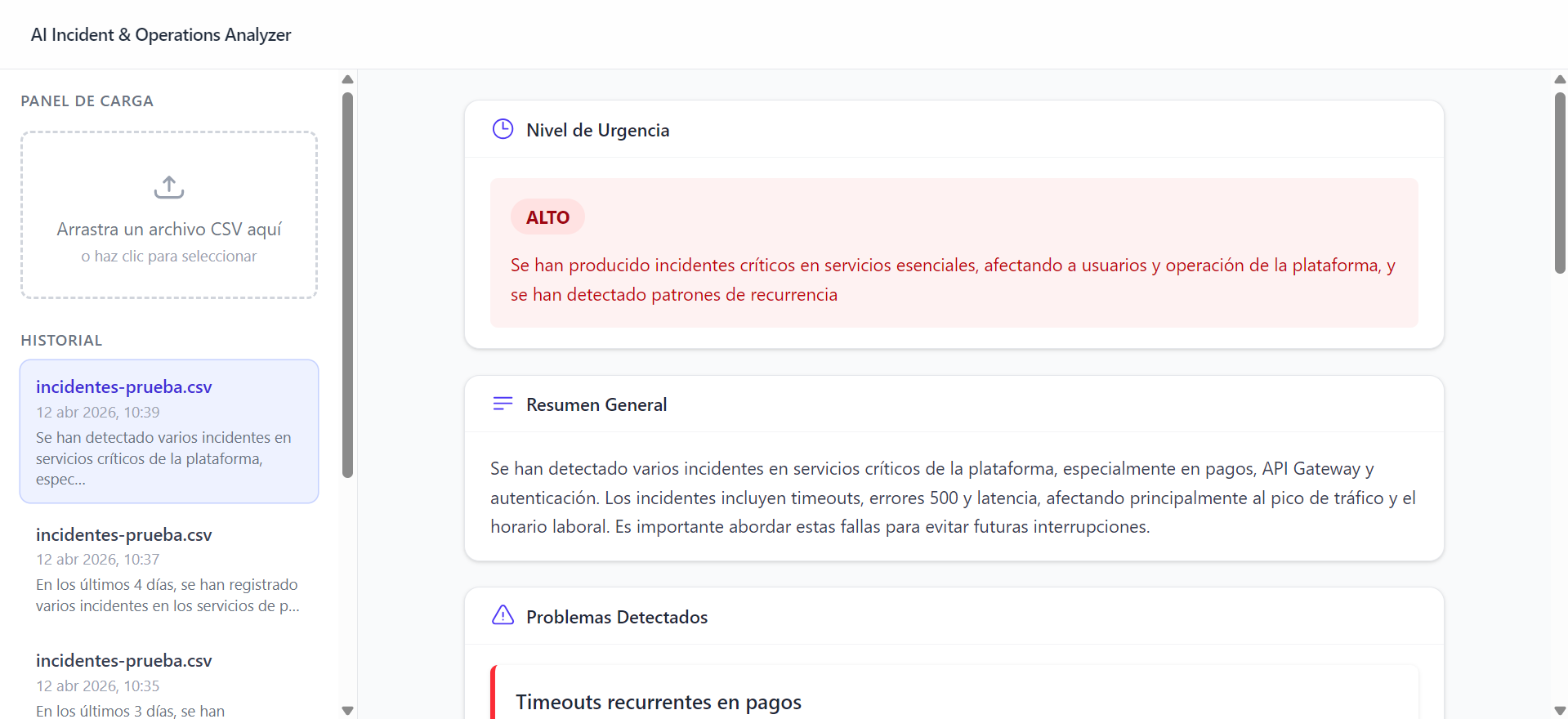1568x719 pixels.
Task: Click the Resumen General card title
Action: (596, 404)
